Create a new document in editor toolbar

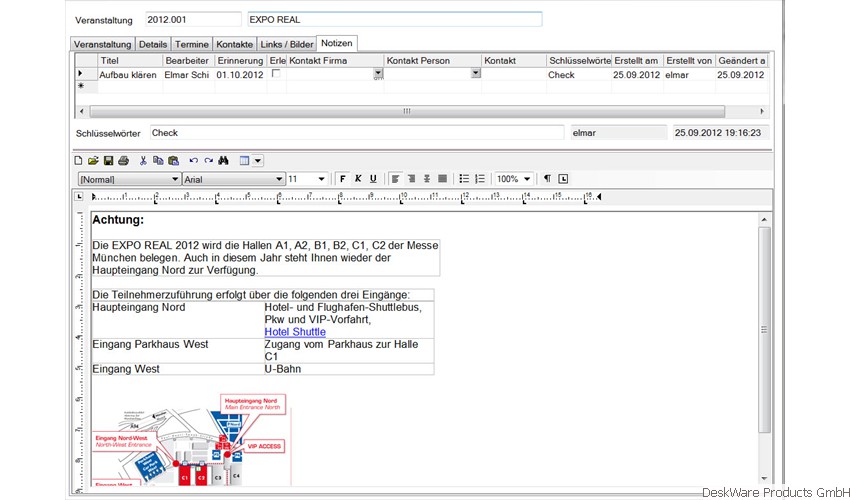pyautogui.click(x=79, y=161)
